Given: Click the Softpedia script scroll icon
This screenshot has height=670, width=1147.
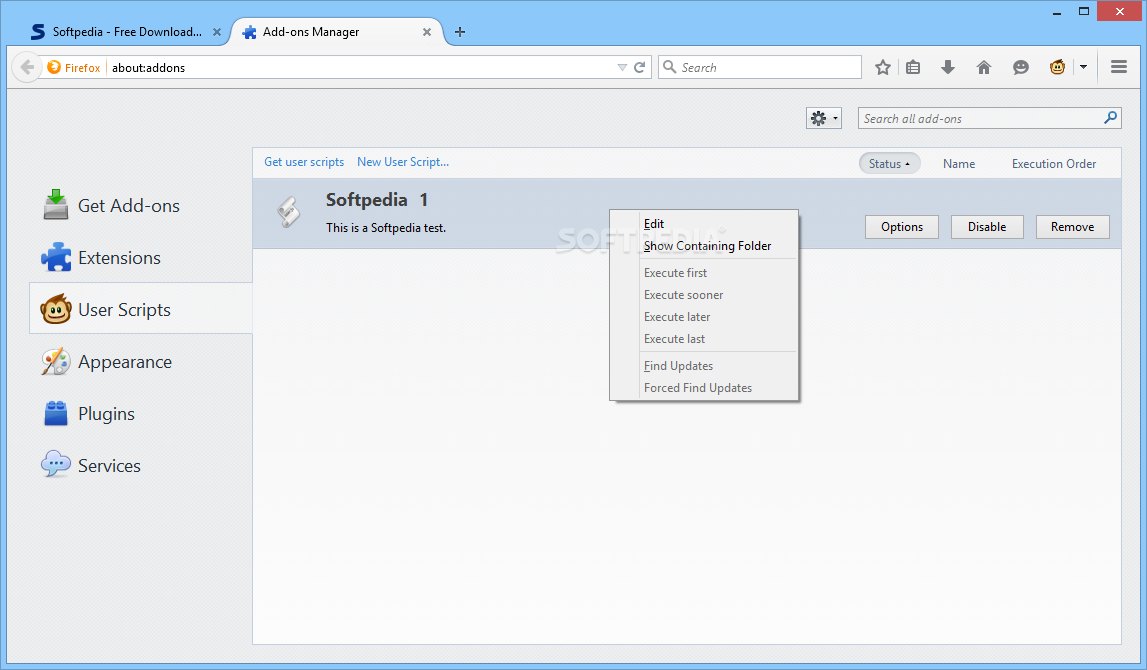Looking at the screenshot, I should [288, 212].
